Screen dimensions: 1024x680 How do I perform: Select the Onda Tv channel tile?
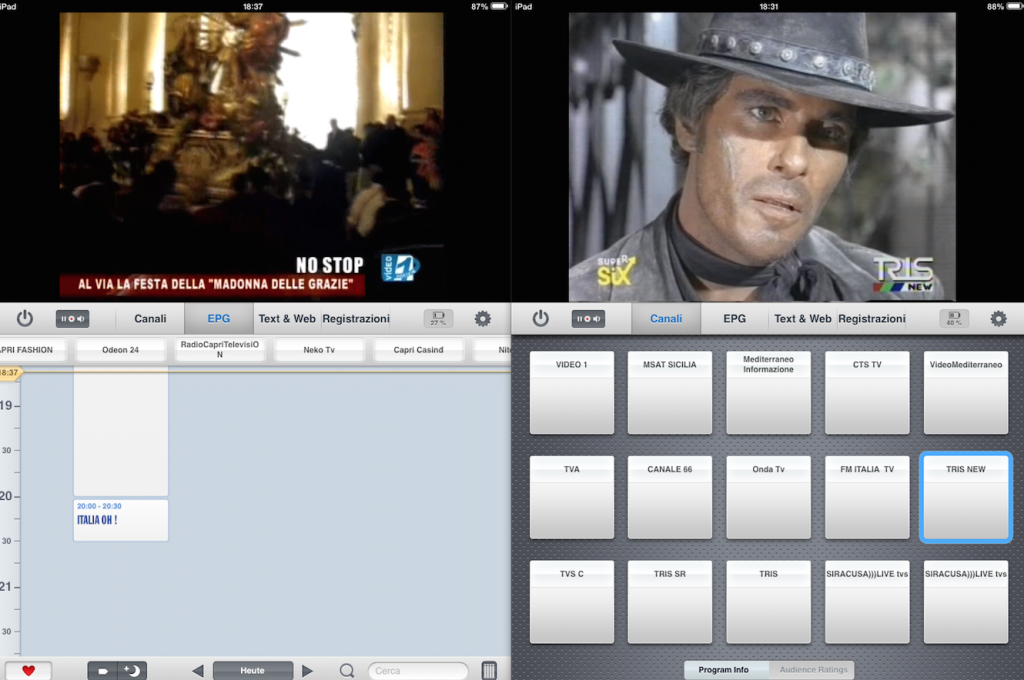click(768, 497)
